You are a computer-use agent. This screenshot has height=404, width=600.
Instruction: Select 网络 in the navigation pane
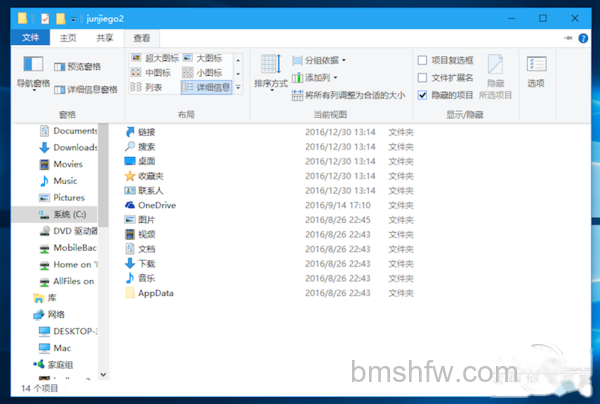tap(49, 315)
